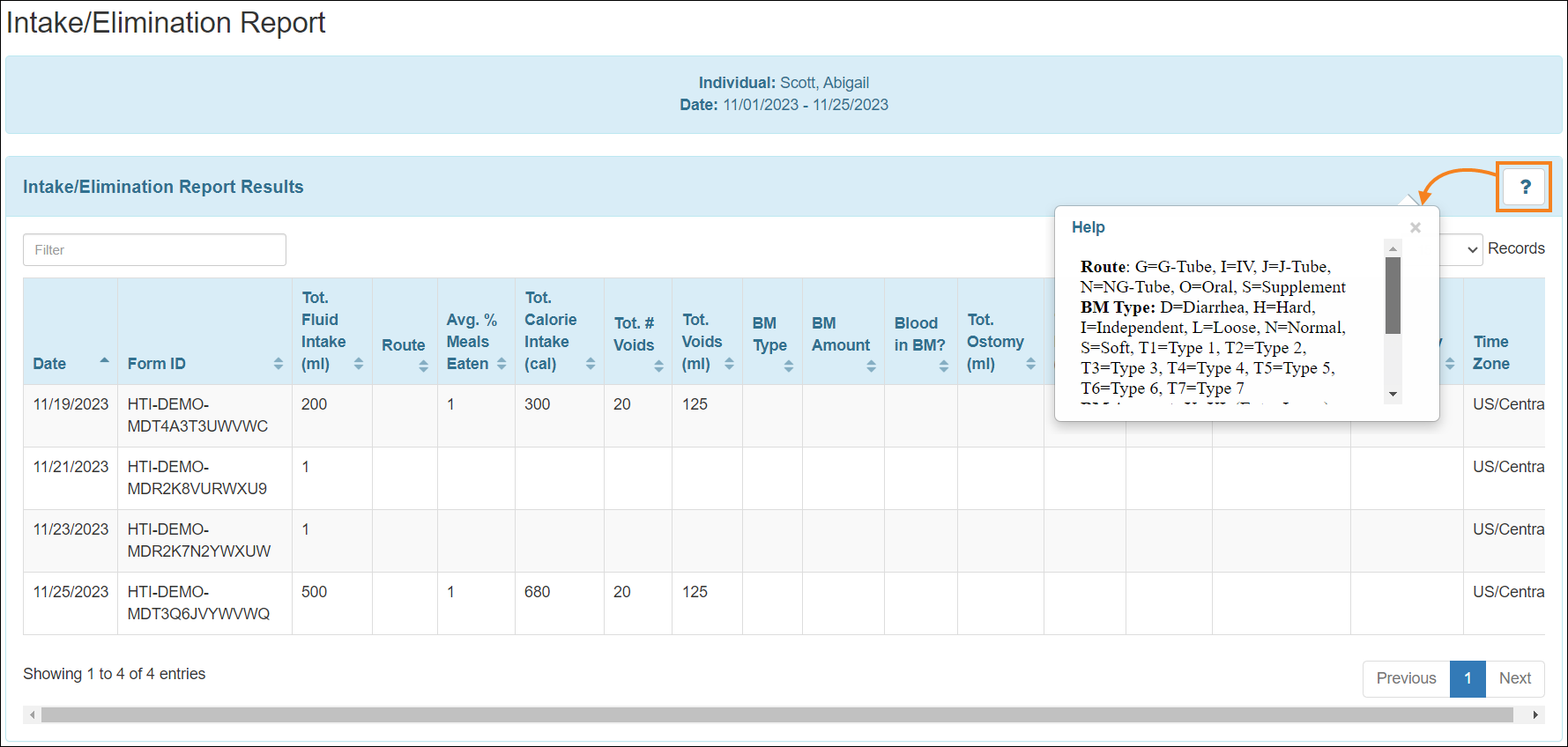Select page 1 in pagination

coord(1468,678)
